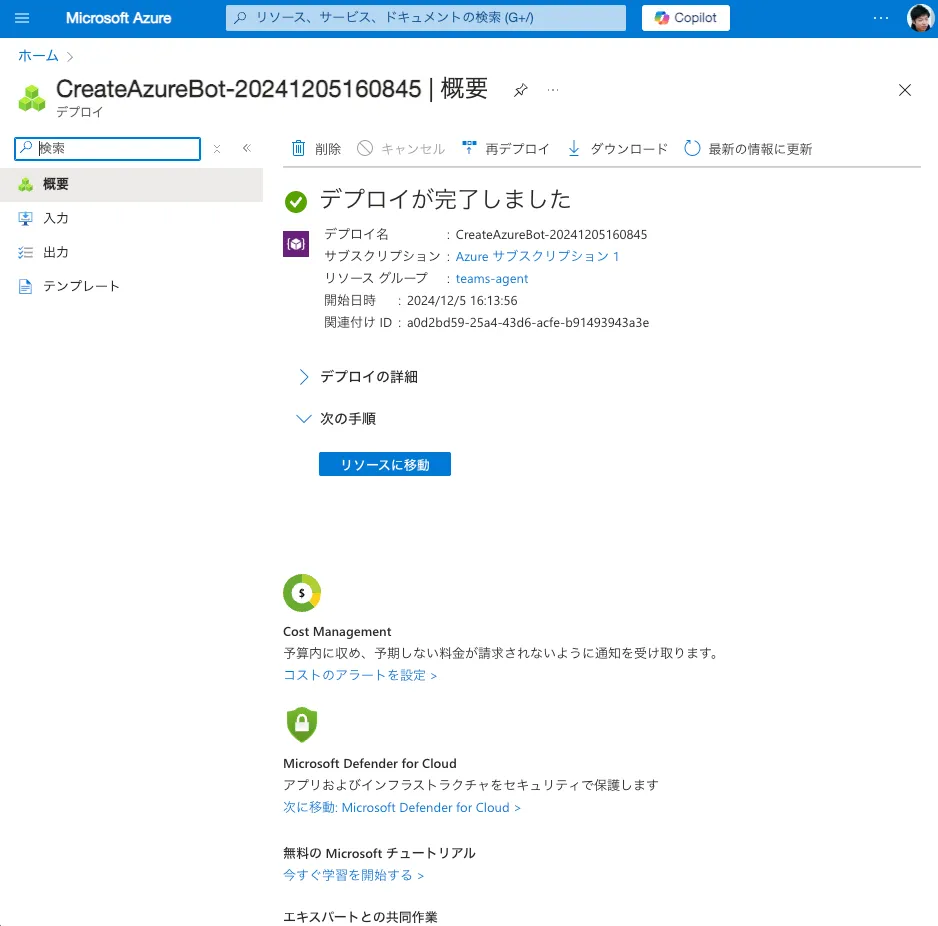The width and height of the screenshot is (938, 926).
Task: Click the green cubes deployment icon in header
Action: coord(32,98)
